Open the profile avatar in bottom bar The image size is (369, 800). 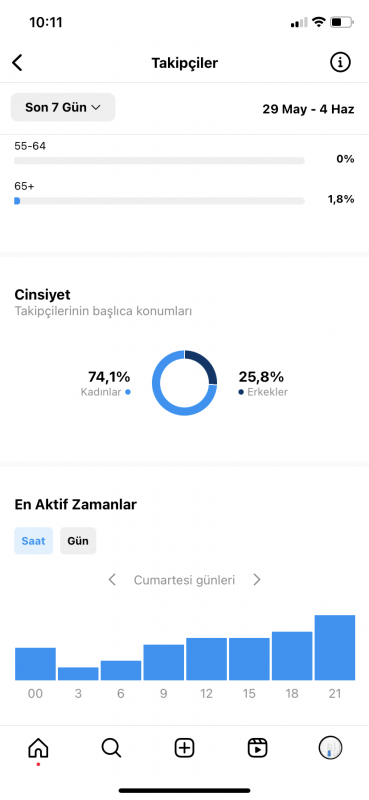pos(331,748)
